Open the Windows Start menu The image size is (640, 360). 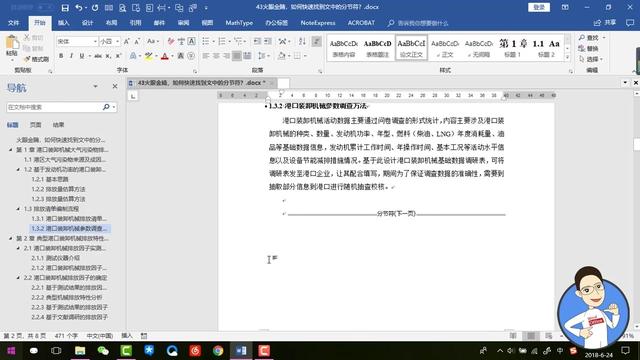pyautogui.click(x=11, y=351)
